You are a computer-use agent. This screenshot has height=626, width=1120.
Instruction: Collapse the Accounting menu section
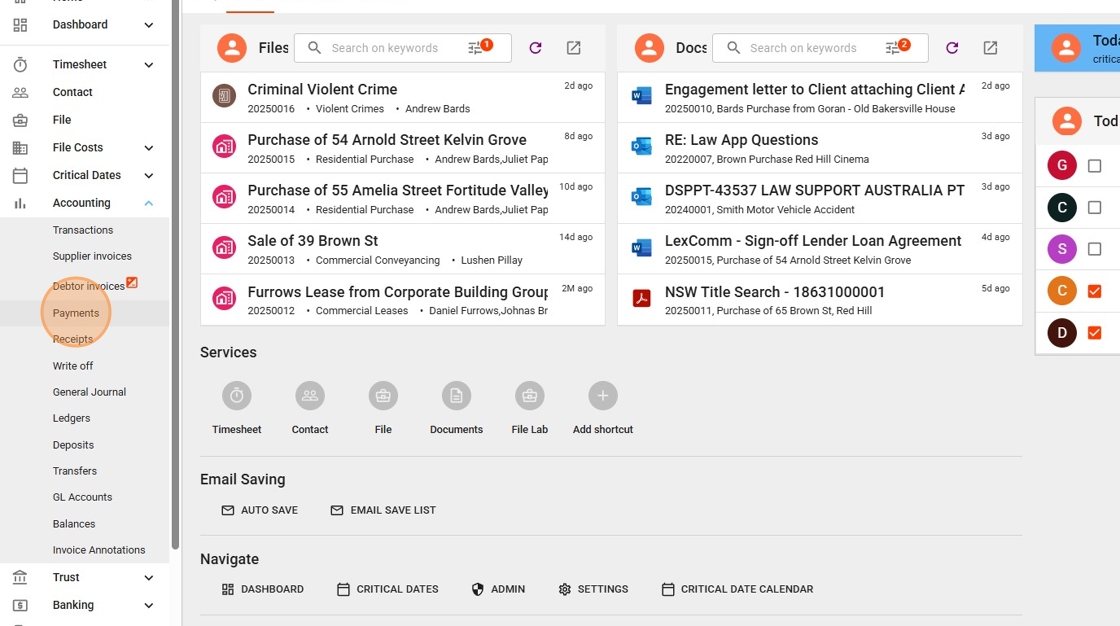click(149, 203)
